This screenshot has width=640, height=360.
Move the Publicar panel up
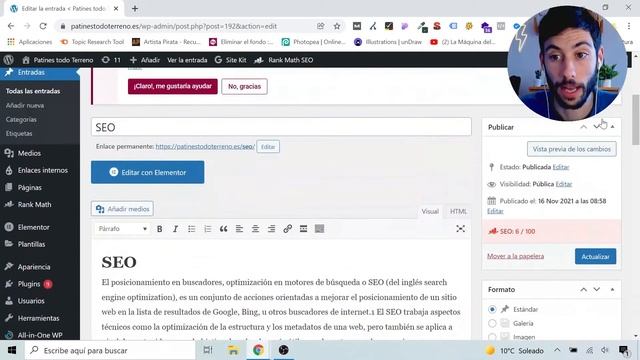click(x=584, y=127)
